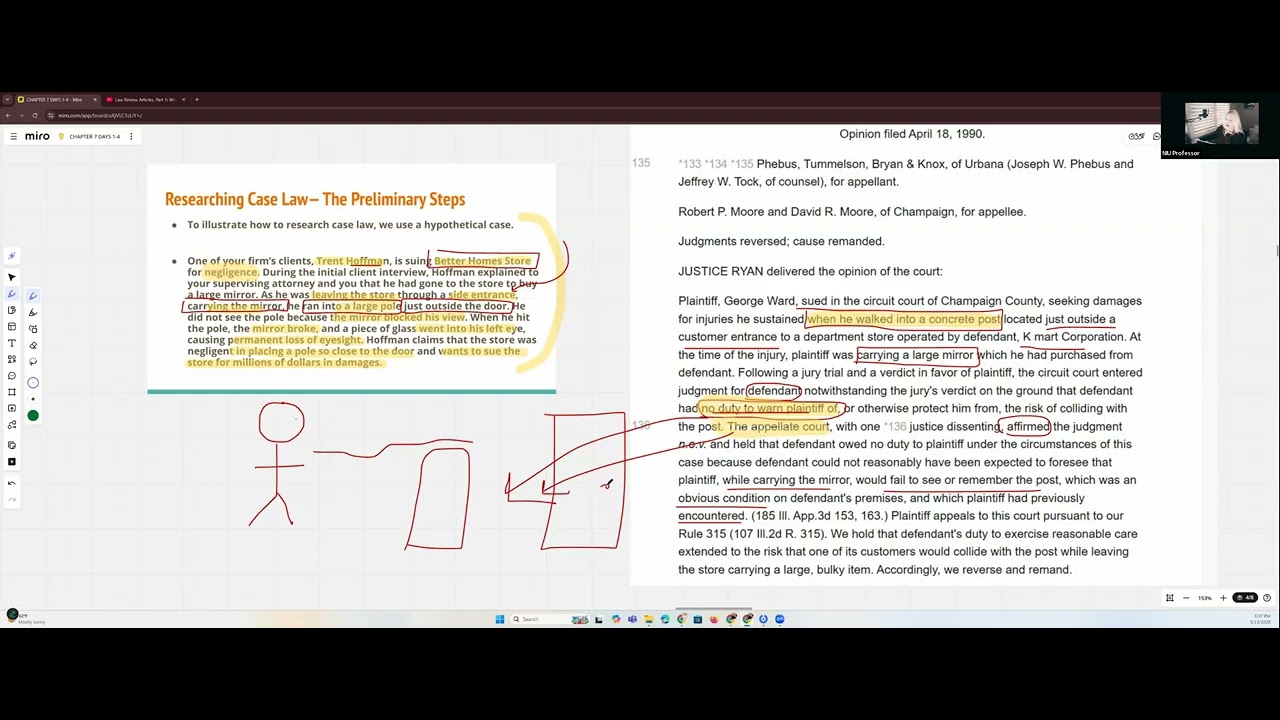Click 'To illustrate how to research case law' bullet
Image resolution: width=1280 pixels, height=720 pixels.
pyautogui.click(x=350, y=225)
